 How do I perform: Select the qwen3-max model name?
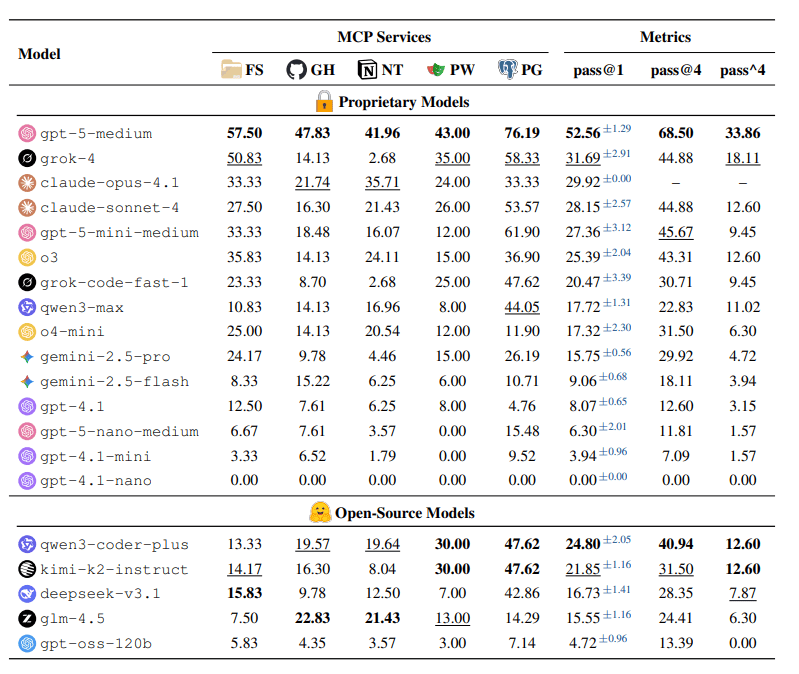(x=82, y=308)
